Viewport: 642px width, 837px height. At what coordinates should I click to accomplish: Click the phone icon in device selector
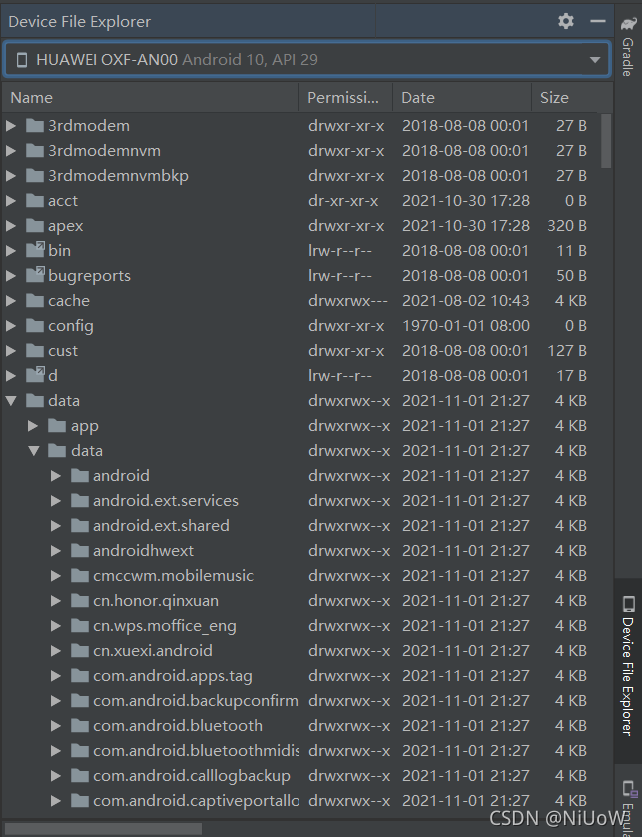tap(22, 59)
